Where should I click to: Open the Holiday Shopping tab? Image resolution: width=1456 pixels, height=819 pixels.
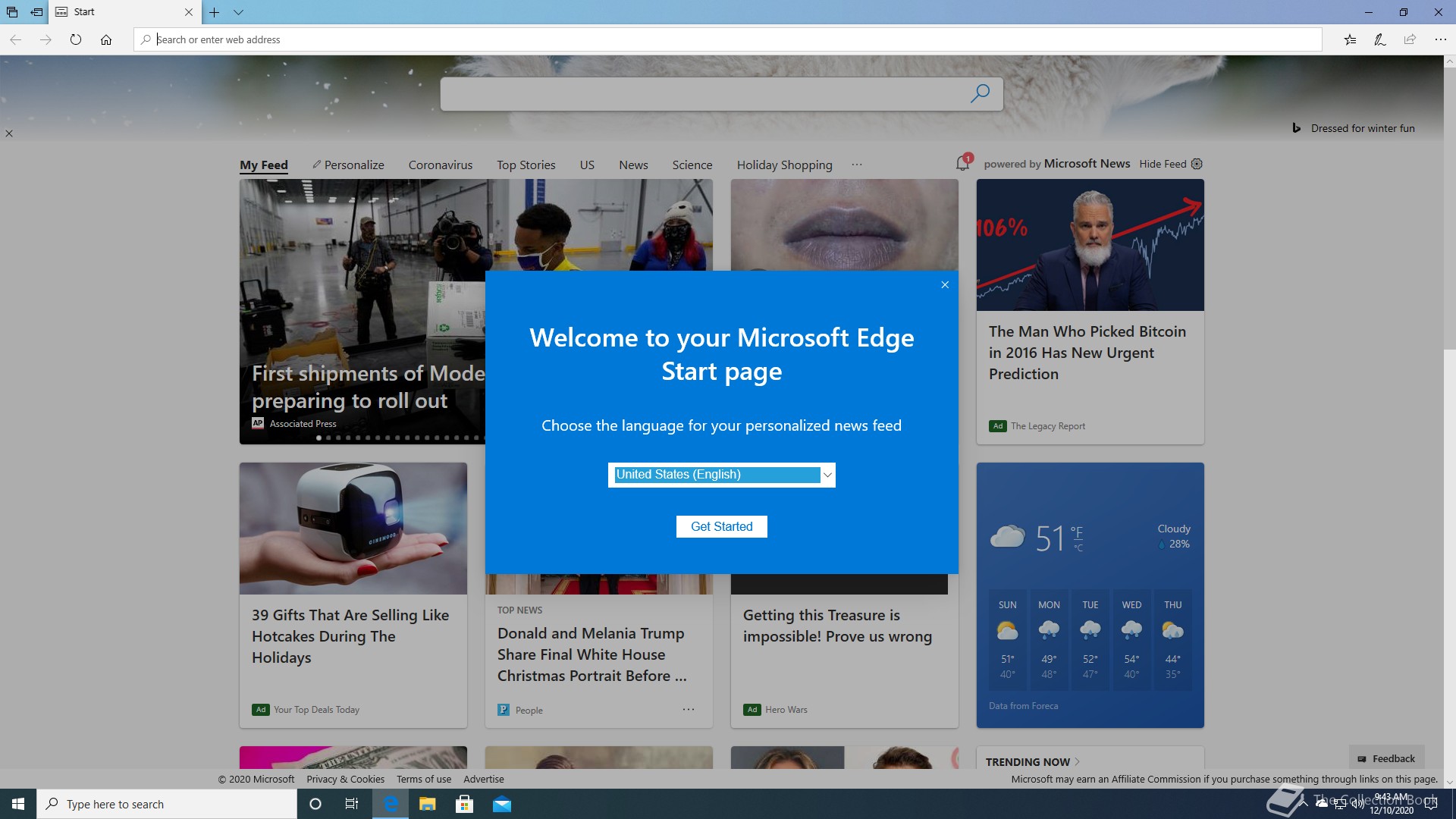pos(784,165)
